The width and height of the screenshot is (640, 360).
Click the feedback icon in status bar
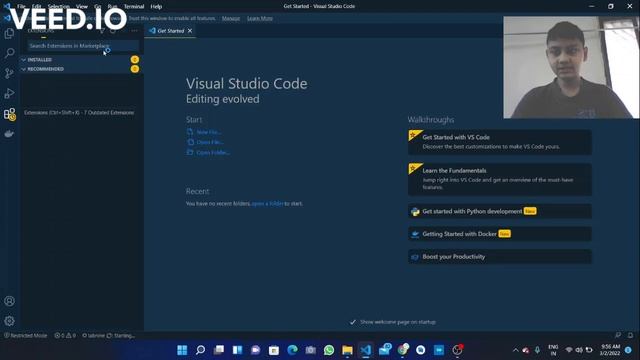click(618, 335)
